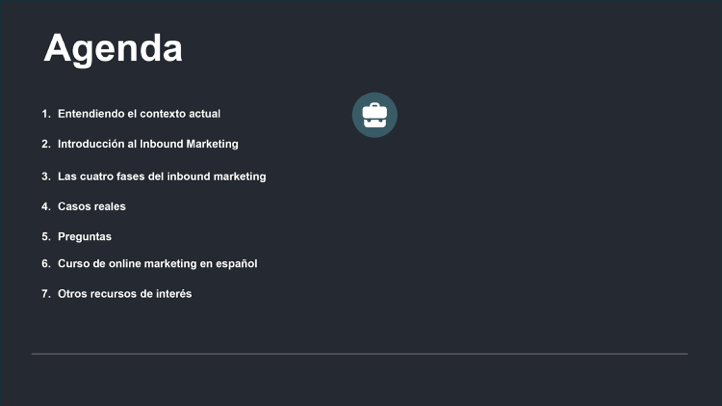Choose Las cuatro fases del inbound marketing
722x406 pixels.
(x=162, y=176)
